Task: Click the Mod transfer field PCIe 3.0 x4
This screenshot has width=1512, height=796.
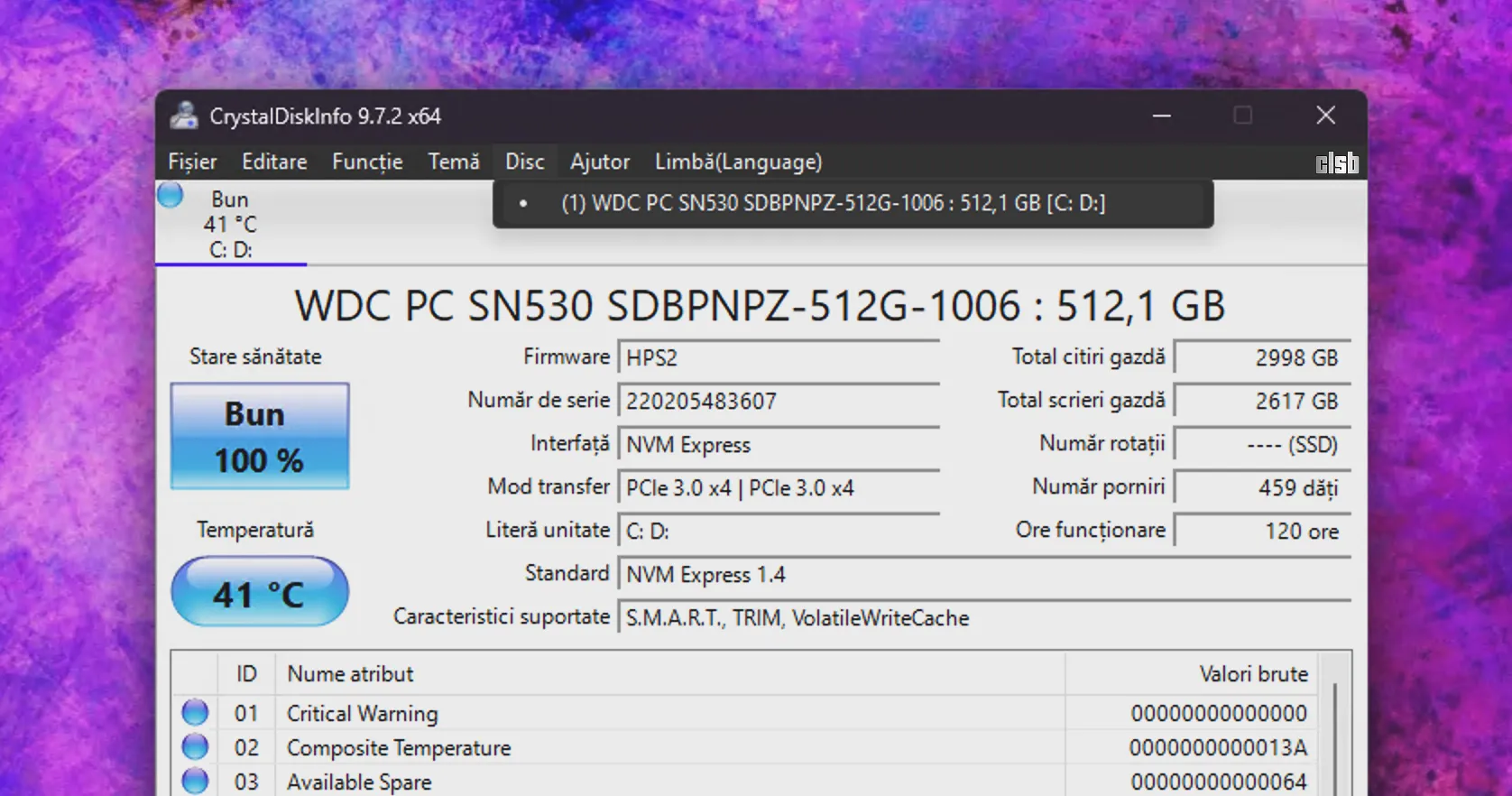Action: point(779,487)
